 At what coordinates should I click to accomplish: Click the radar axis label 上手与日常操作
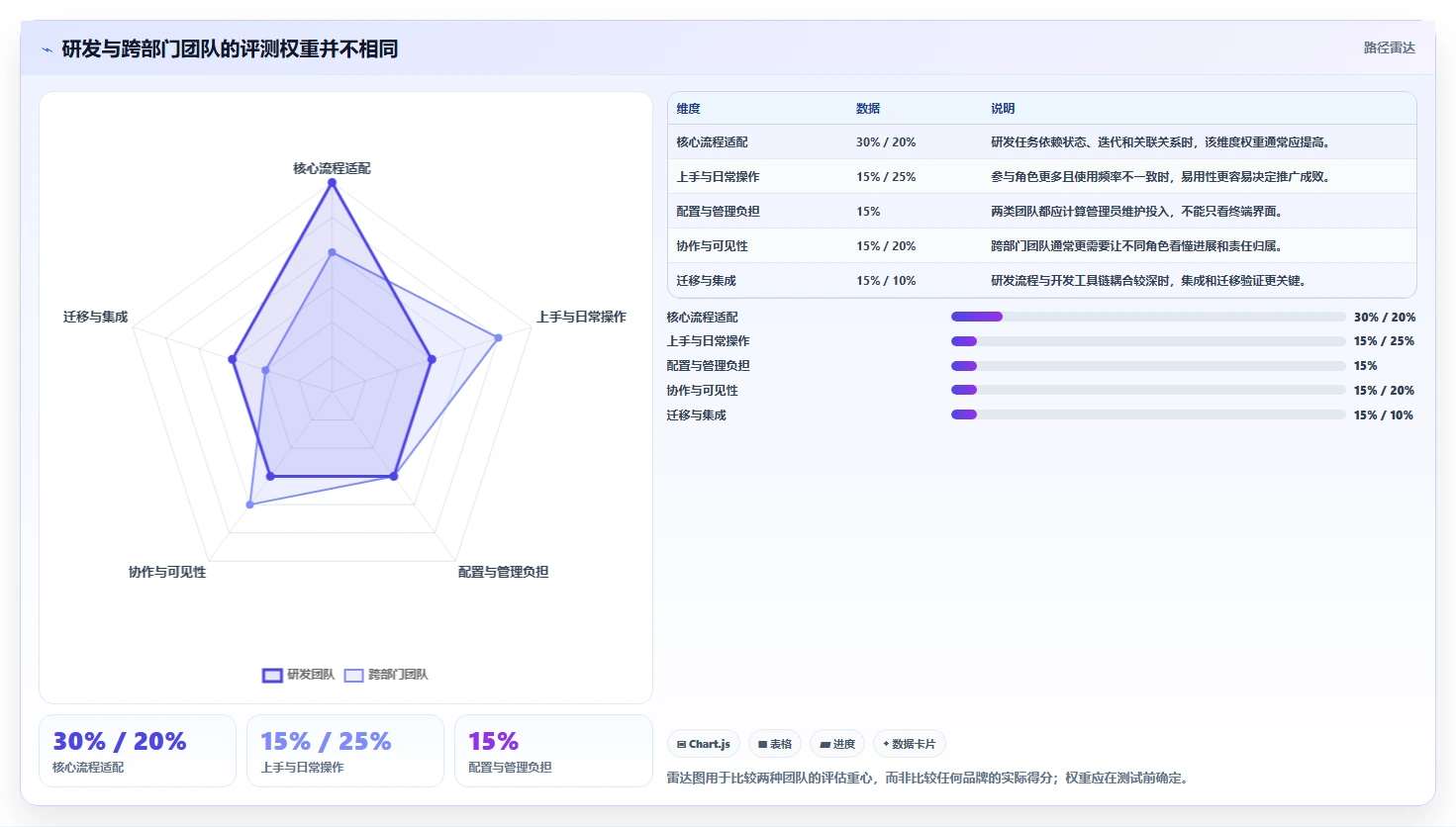(581, 317)
